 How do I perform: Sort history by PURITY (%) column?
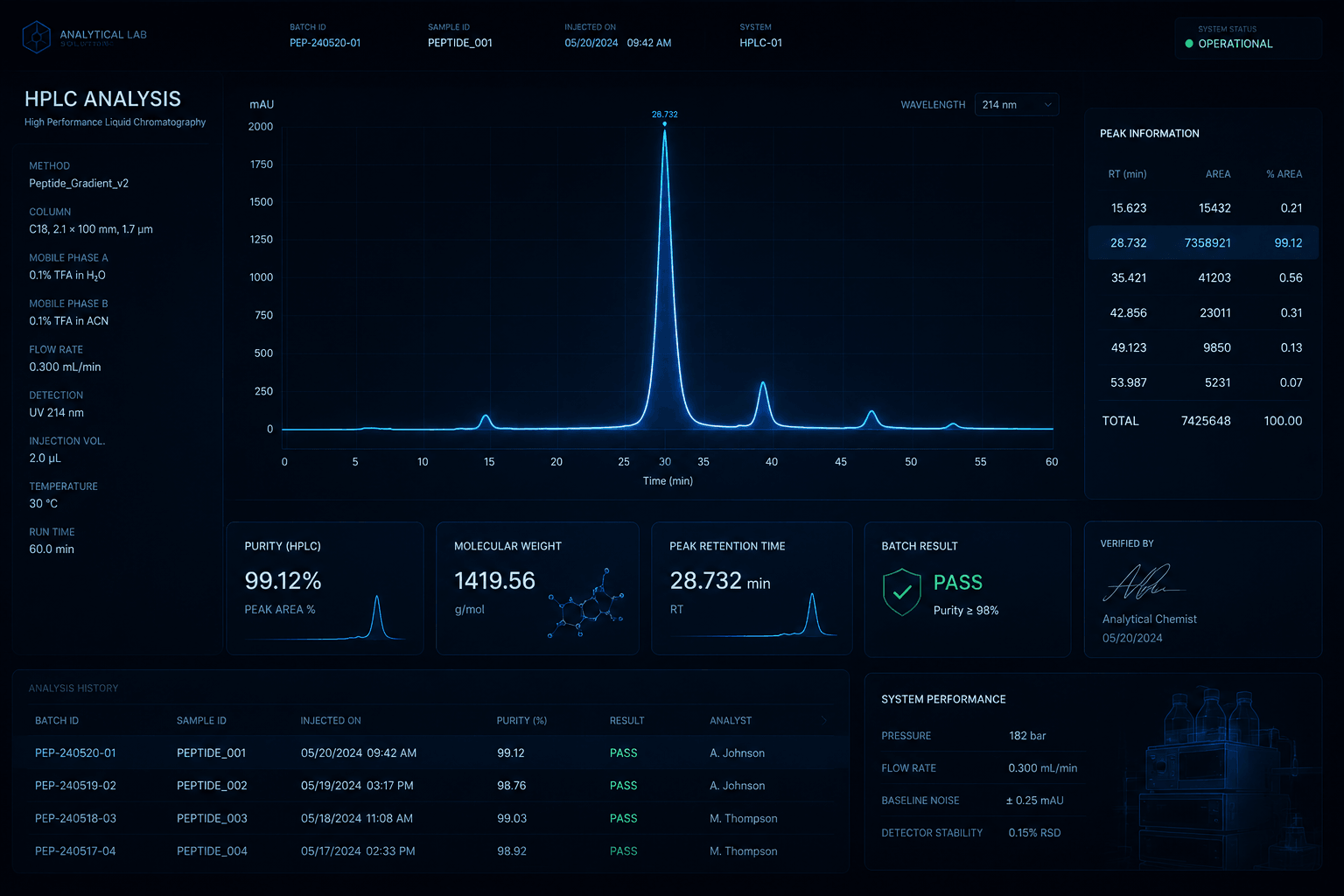pyautogui.click(x=521, y=721)
